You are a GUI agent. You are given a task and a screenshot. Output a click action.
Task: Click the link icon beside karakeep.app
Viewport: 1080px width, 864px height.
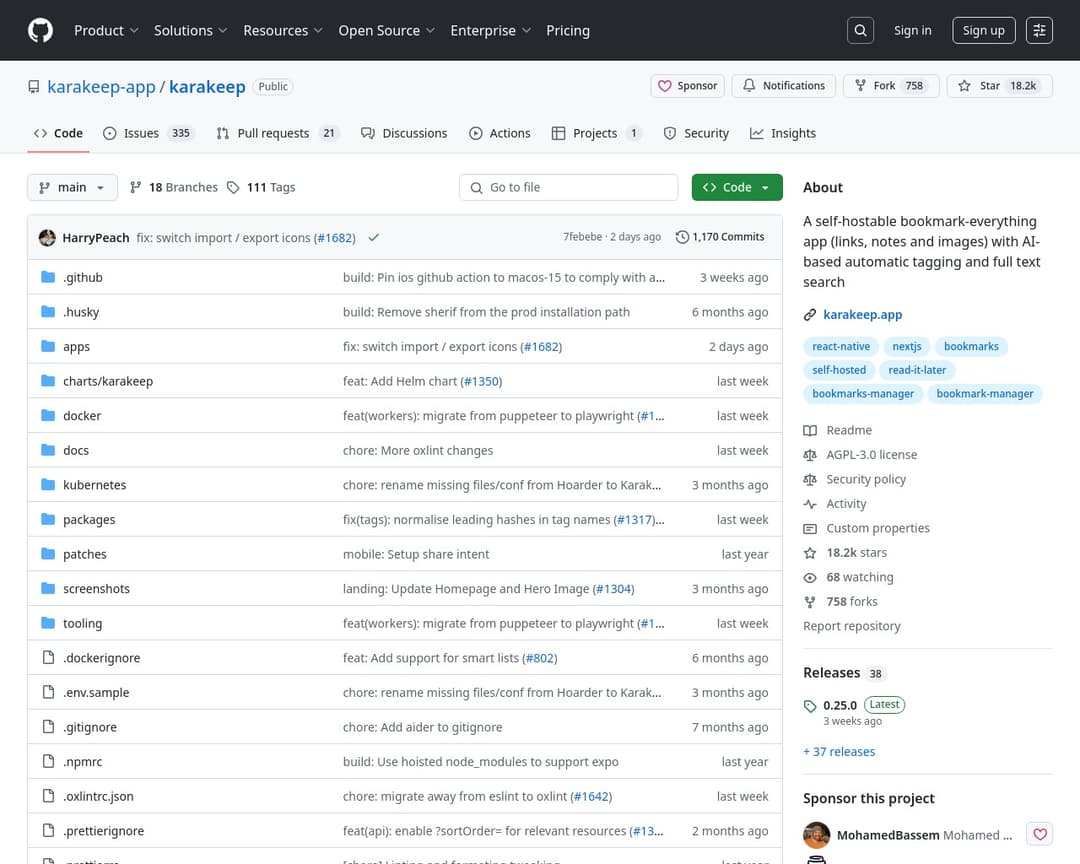point(810,315)
